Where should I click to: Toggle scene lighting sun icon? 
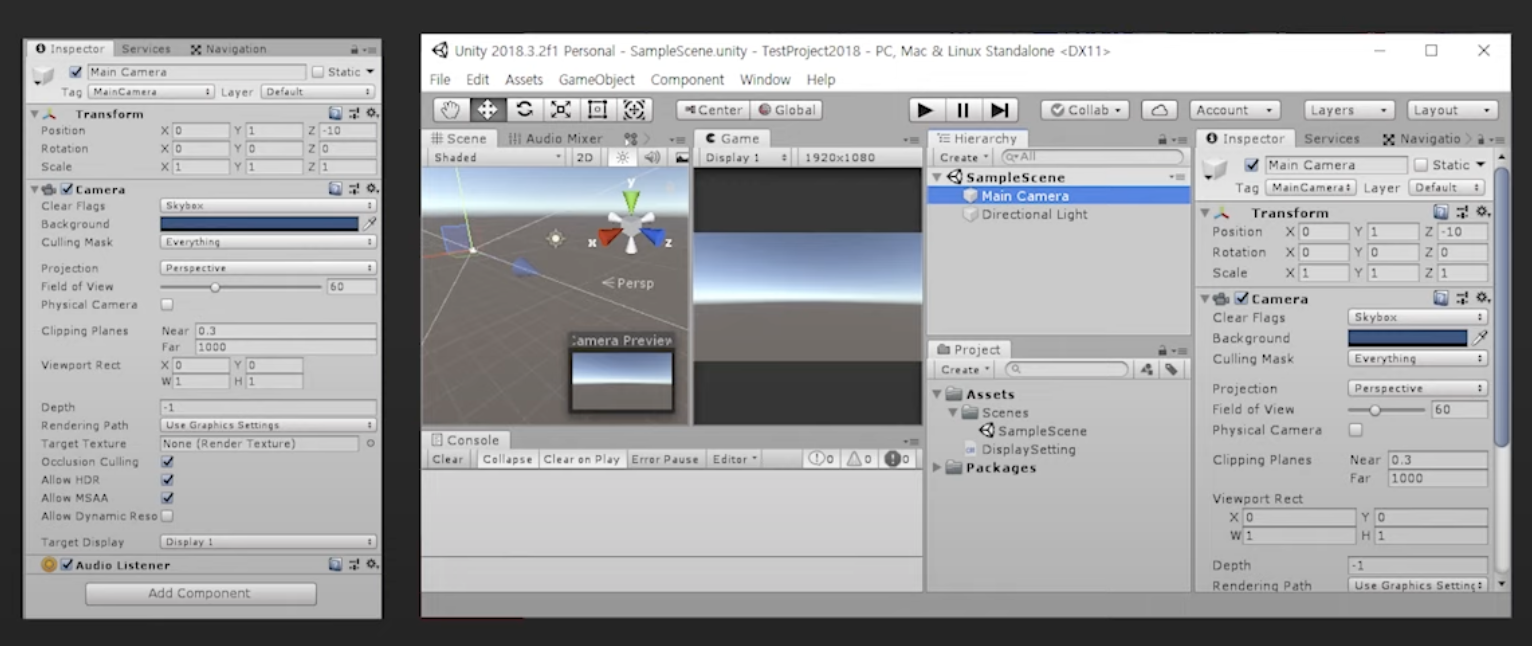(623, 157)
